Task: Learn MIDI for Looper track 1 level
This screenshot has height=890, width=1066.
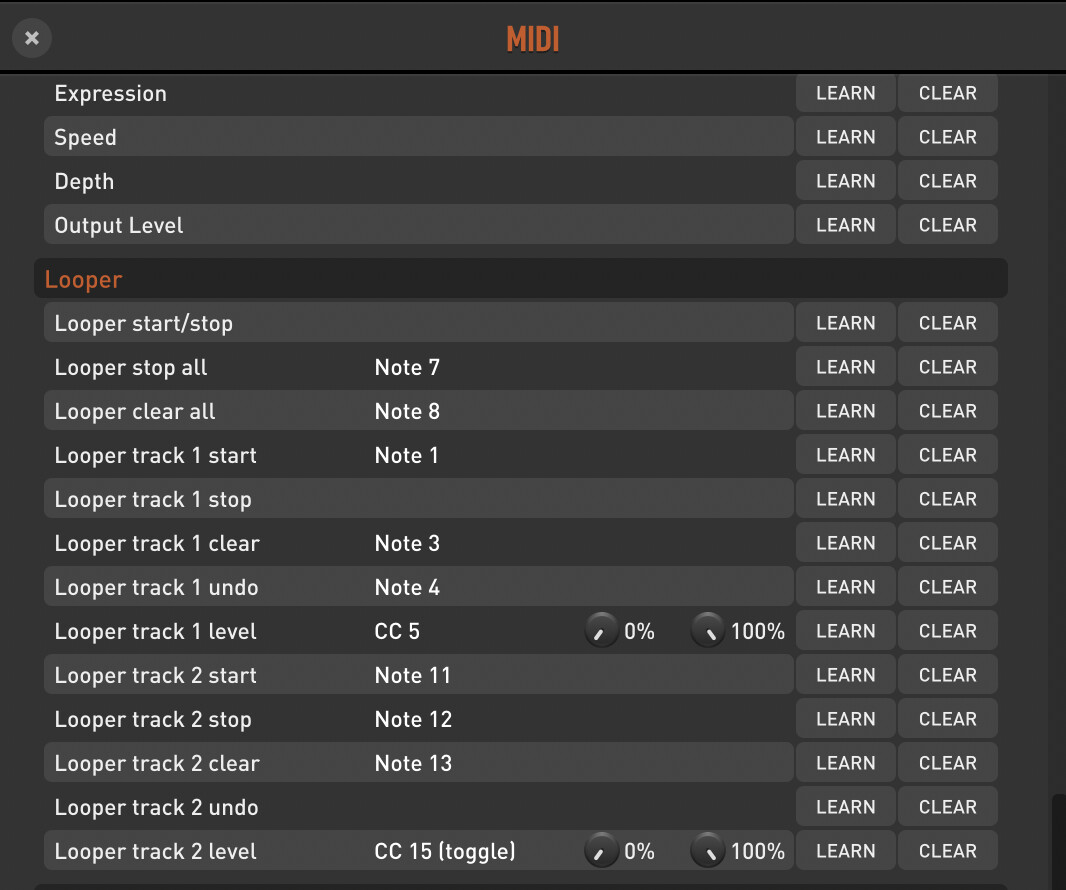Action: 846,631
